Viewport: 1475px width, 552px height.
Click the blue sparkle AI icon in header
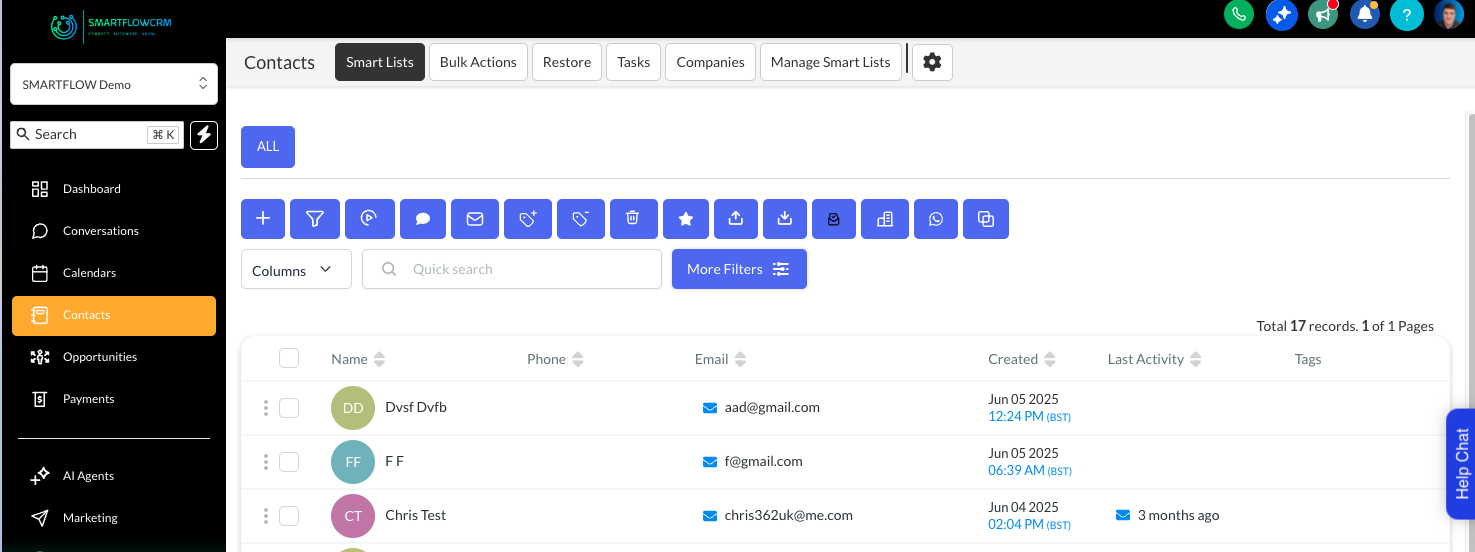(1281, 15)
